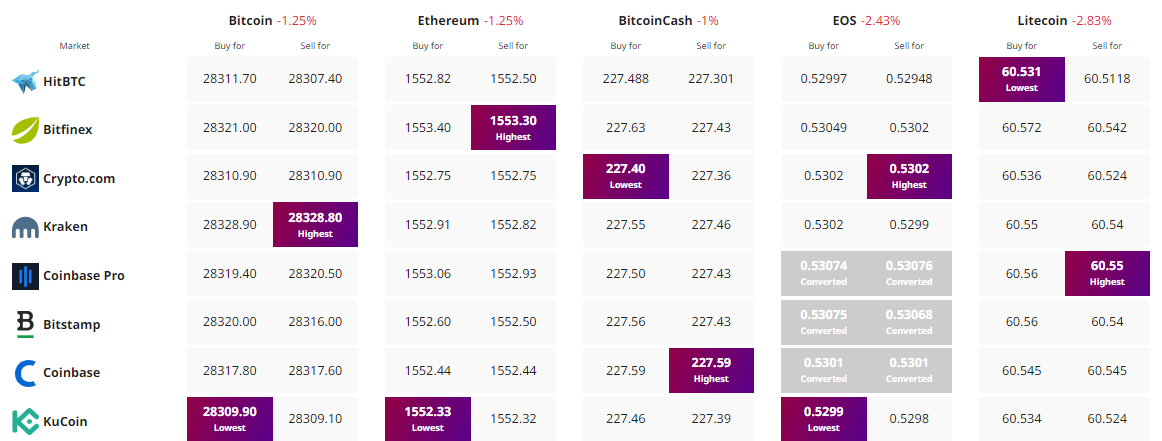Open the Ethereum column header

click(448, 20)
